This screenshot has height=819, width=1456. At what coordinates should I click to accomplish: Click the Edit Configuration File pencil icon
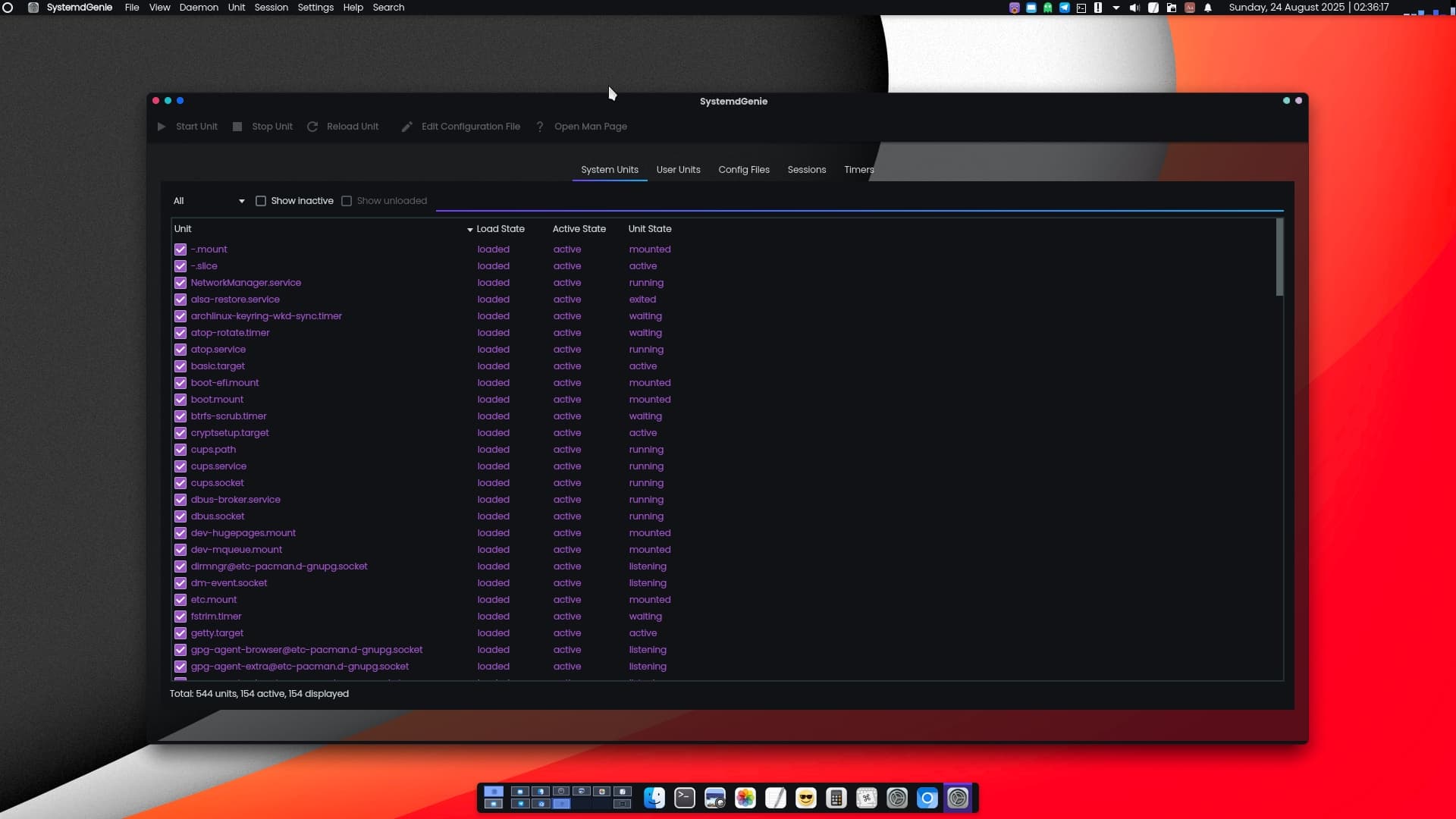click(407, 127)
